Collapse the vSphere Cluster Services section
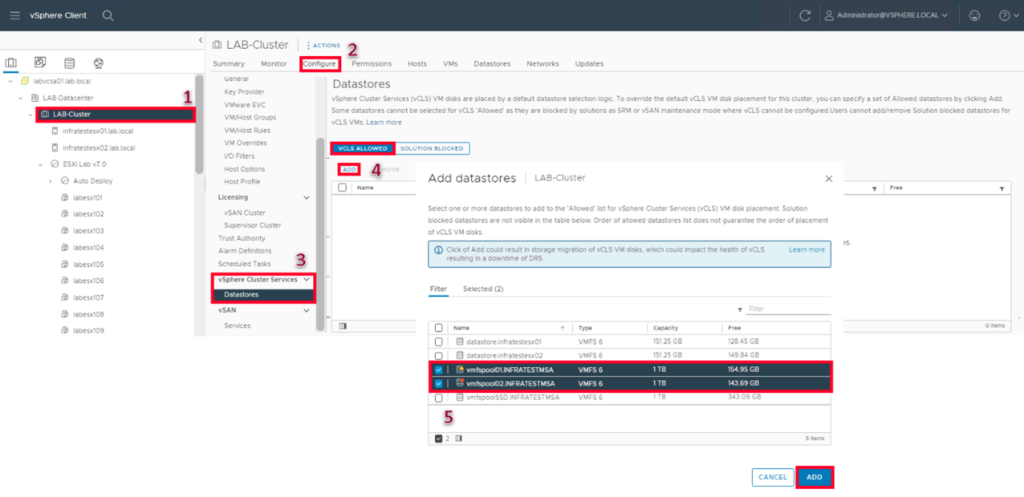The image size is (1024, 497). coord(306,280)
